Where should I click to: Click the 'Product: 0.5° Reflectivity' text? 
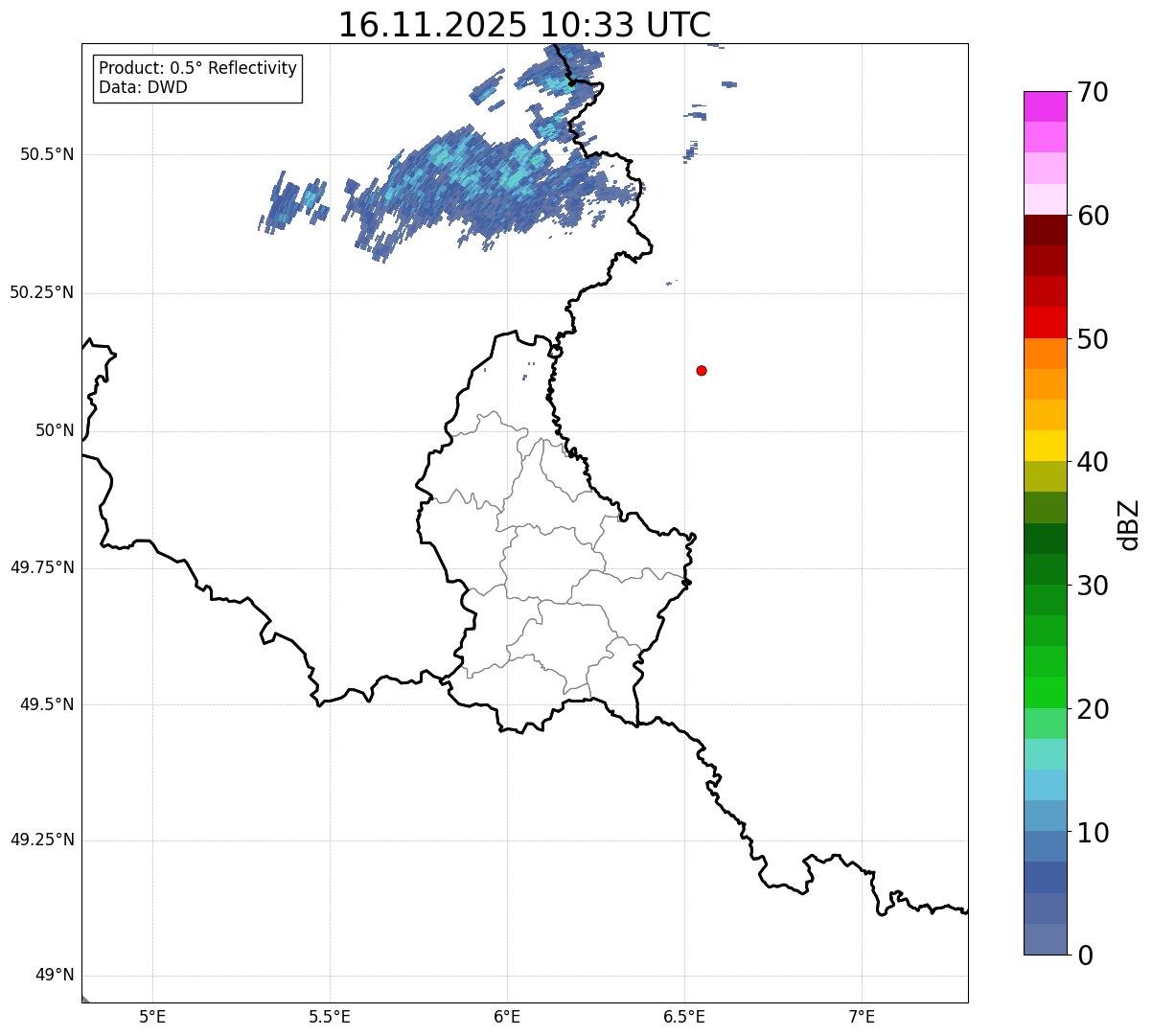[197, 69]
